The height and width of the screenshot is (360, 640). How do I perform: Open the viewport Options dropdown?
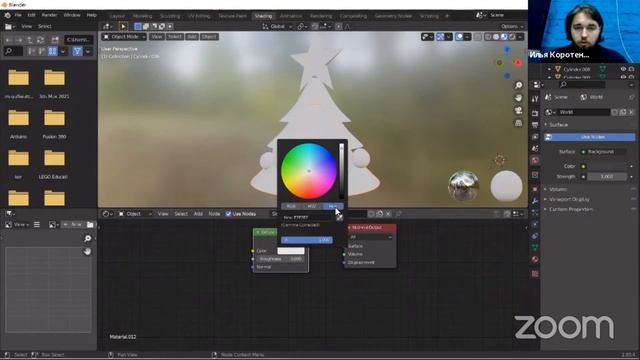tap(512, 27)
